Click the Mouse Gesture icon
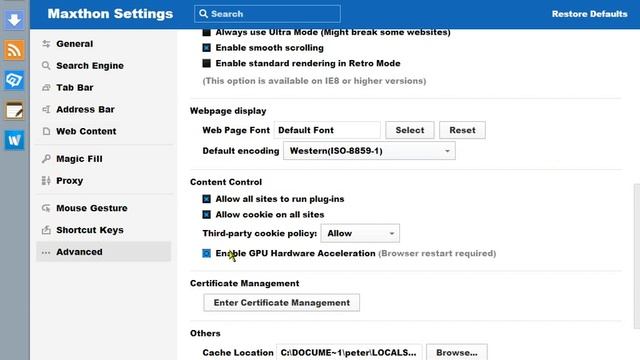The width and height of the screenshot is (640, 360). (46, 208)
